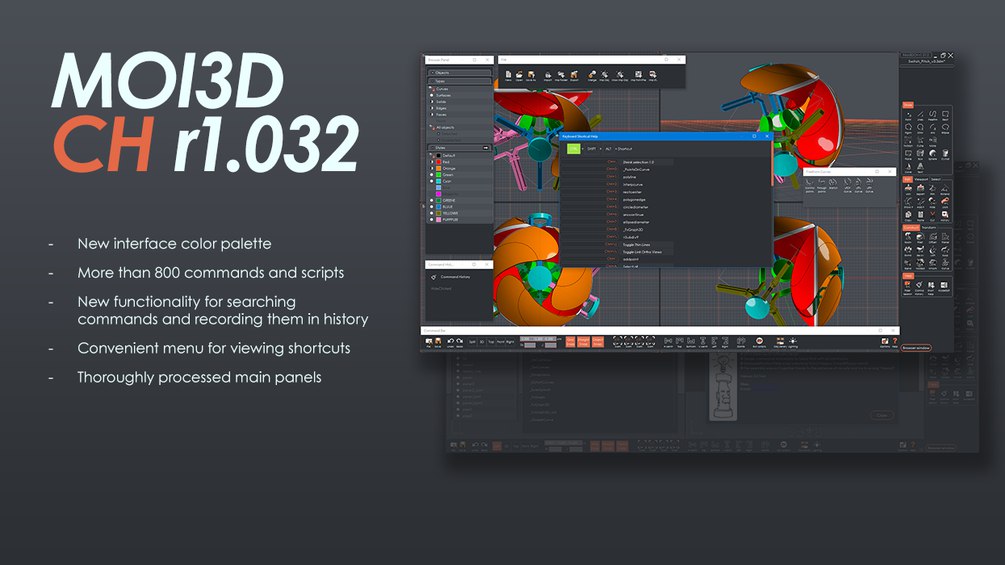Click the Browser window button
This screenshot has height=565, width=1005.
916,348
